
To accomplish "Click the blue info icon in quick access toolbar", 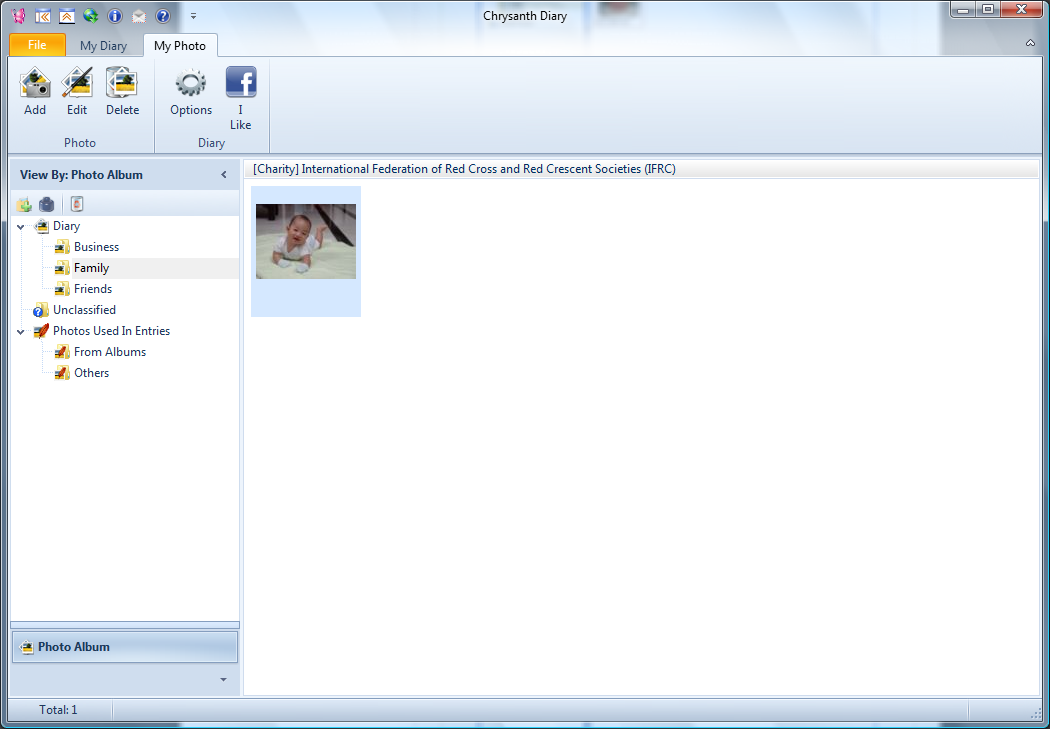I will 115,16.
